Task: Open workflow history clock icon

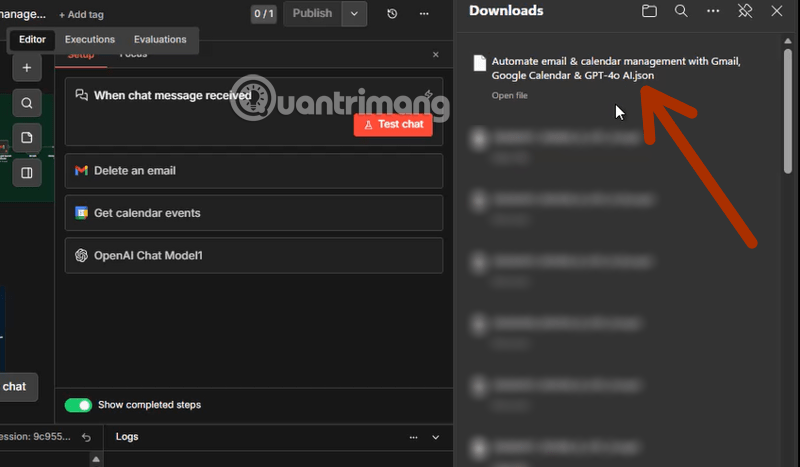Action: [x=392, y=14]
